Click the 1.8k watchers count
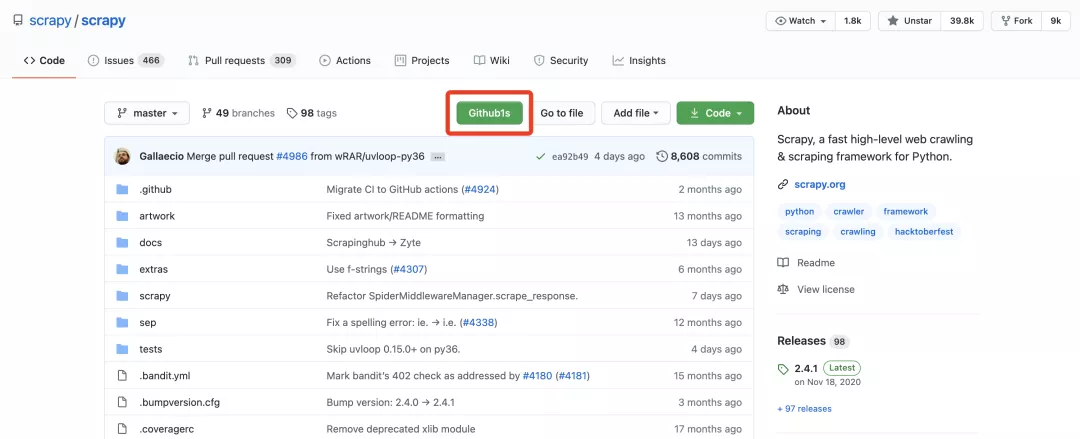The height and width of the screenshot is (439, 1080). point(853,21)
